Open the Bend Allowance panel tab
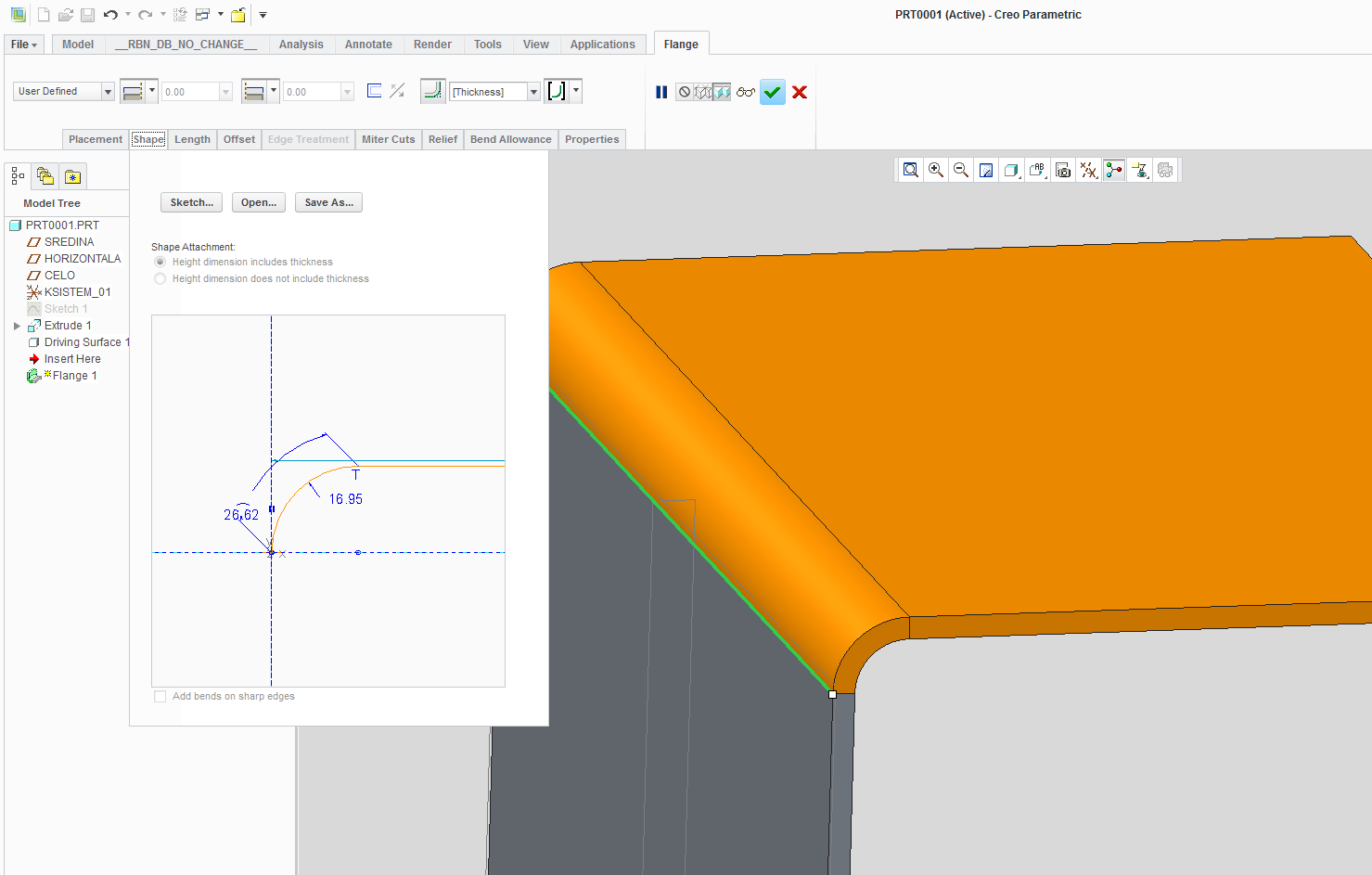Image resolution: width=1372 pixels, height=875 pixels. point(511,139)
